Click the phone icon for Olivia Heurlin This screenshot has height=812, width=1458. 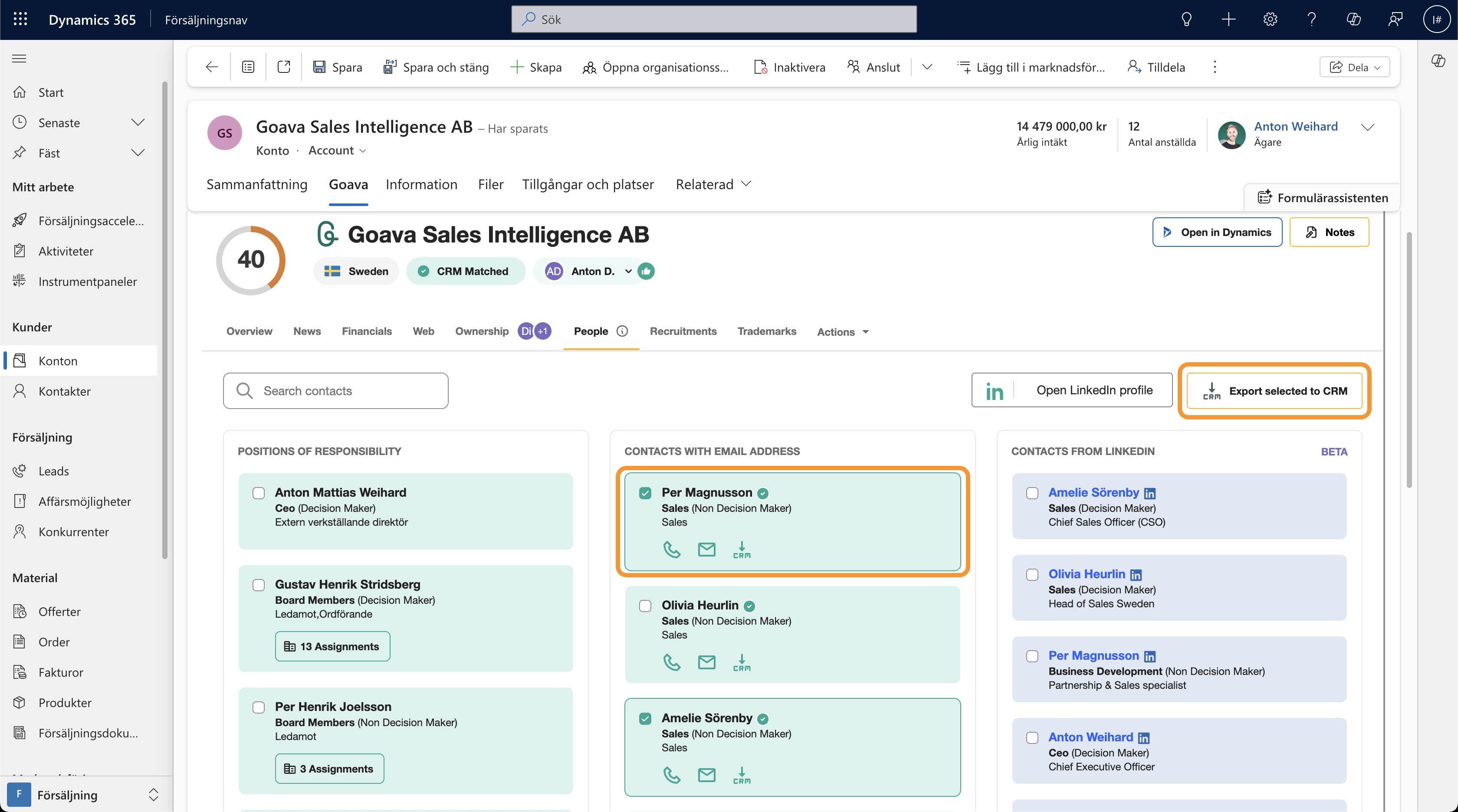click(672, 662)
